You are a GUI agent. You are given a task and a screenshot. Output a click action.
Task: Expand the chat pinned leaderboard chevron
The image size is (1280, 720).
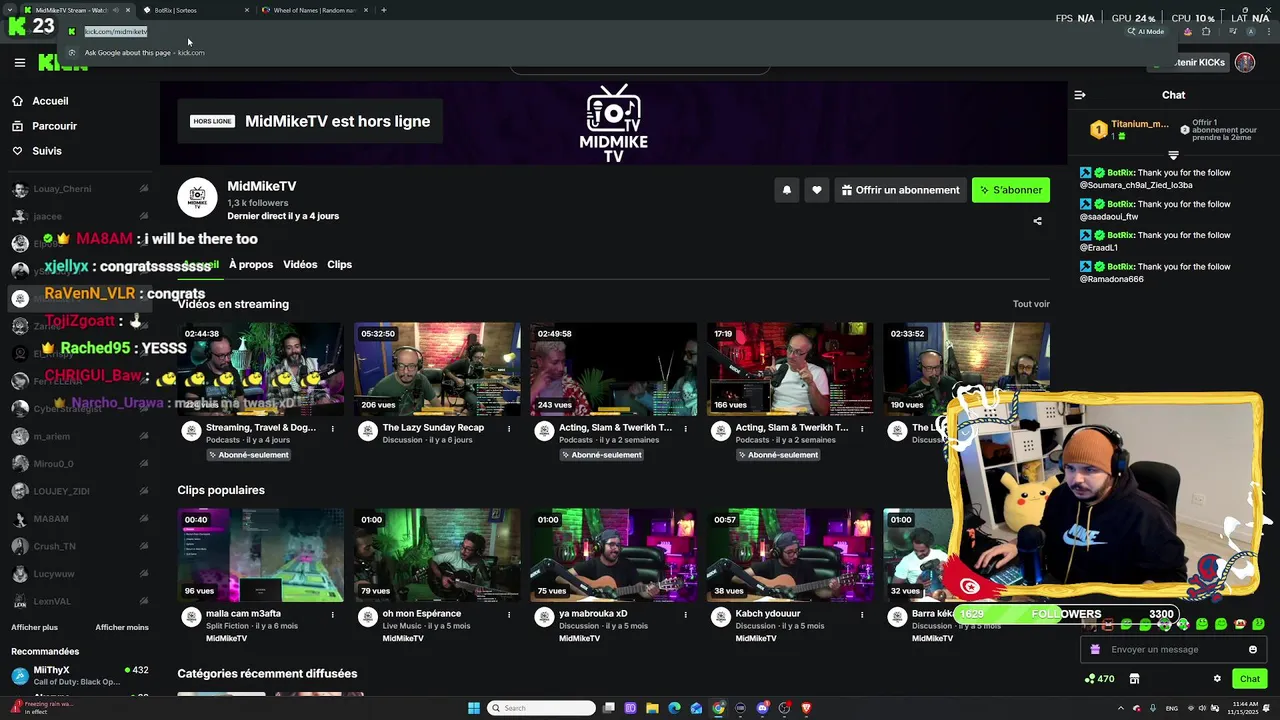click(1174, 156)
